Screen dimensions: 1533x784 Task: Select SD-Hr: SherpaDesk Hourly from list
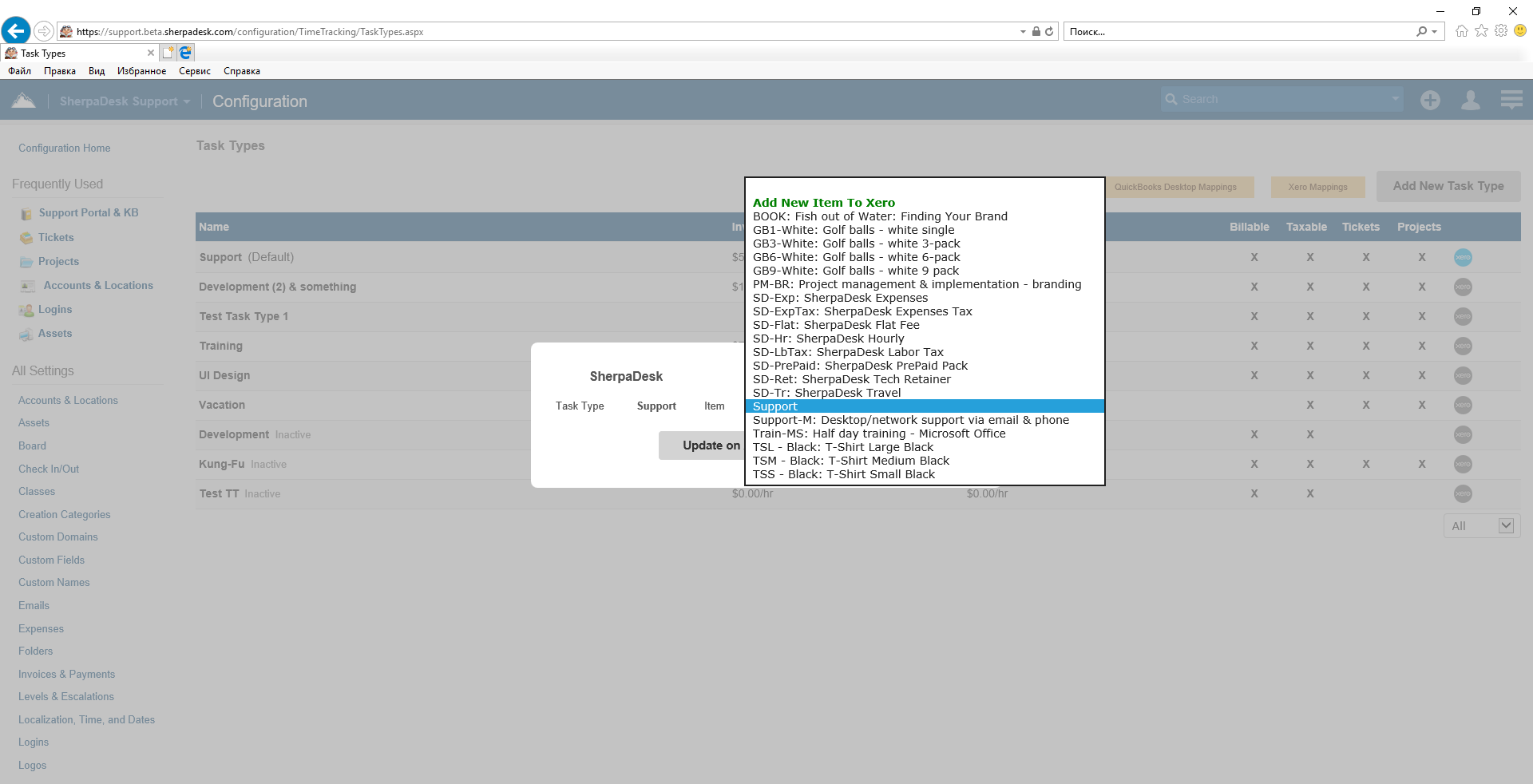point(828,339)
